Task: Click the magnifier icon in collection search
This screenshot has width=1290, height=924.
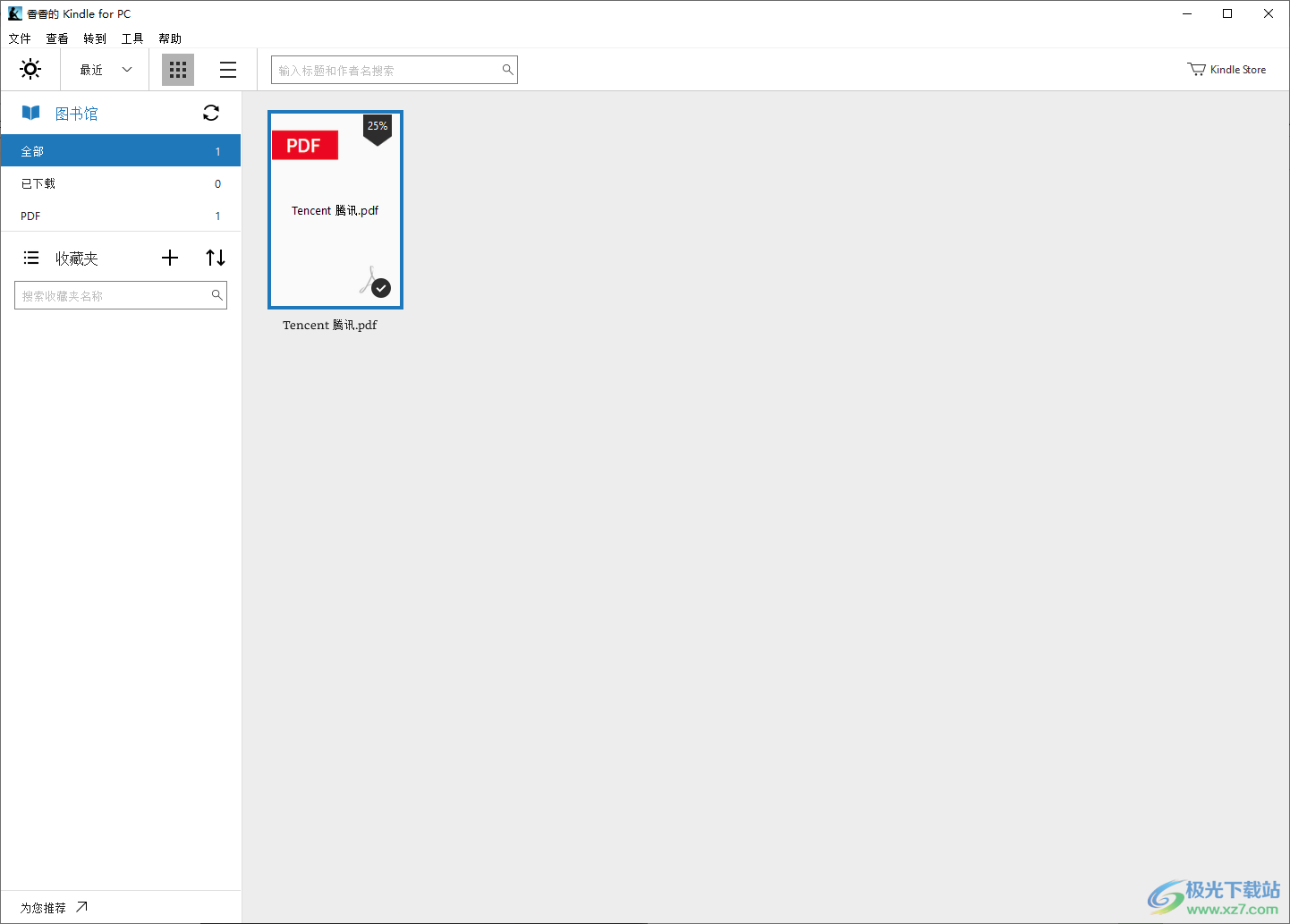Action: 216,294
